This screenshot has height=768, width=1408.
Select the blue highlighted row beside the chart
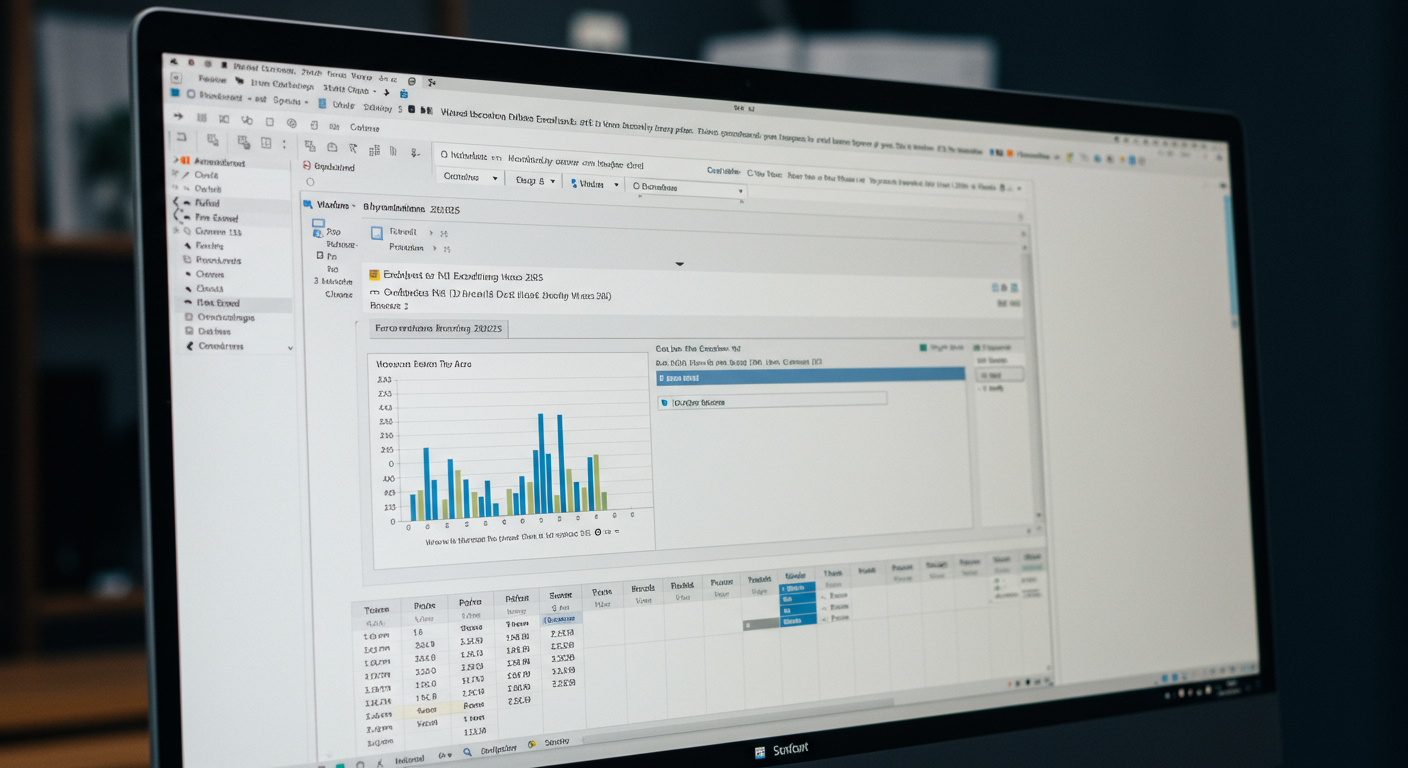(x=809, y=376)
